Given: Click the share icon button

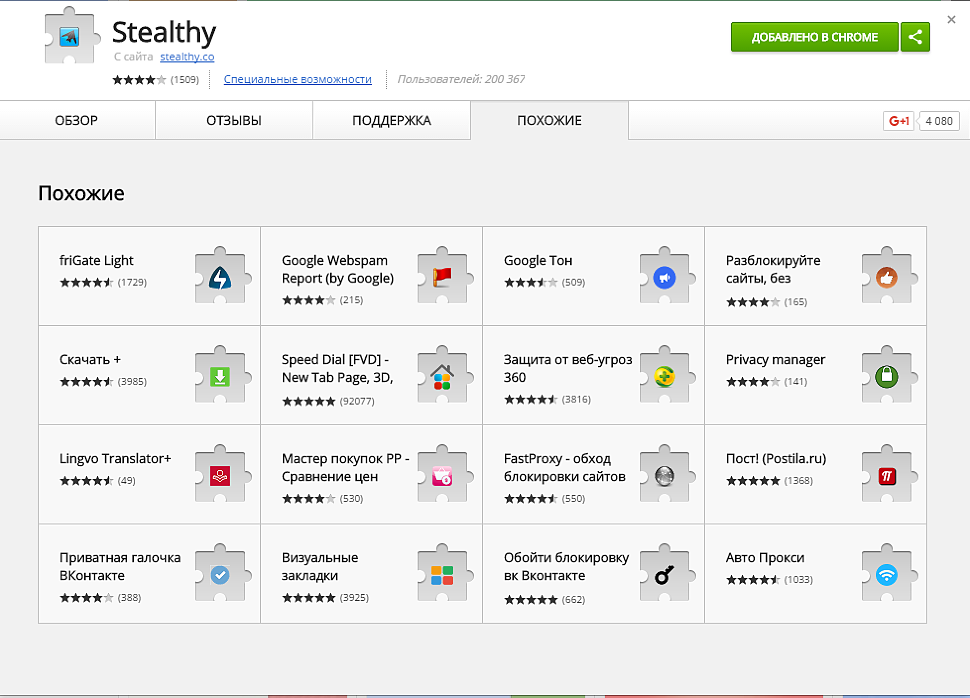Looking at the screenshot, I should tap(915, 37).
